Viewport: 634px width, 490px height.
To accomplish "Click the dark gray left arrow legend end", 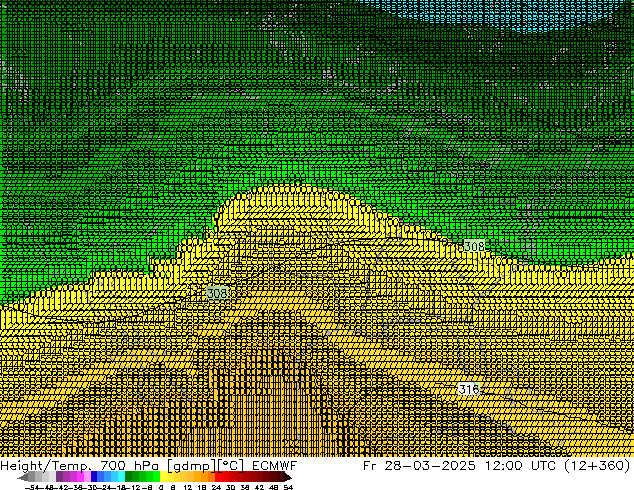I will tap(23, 478).
